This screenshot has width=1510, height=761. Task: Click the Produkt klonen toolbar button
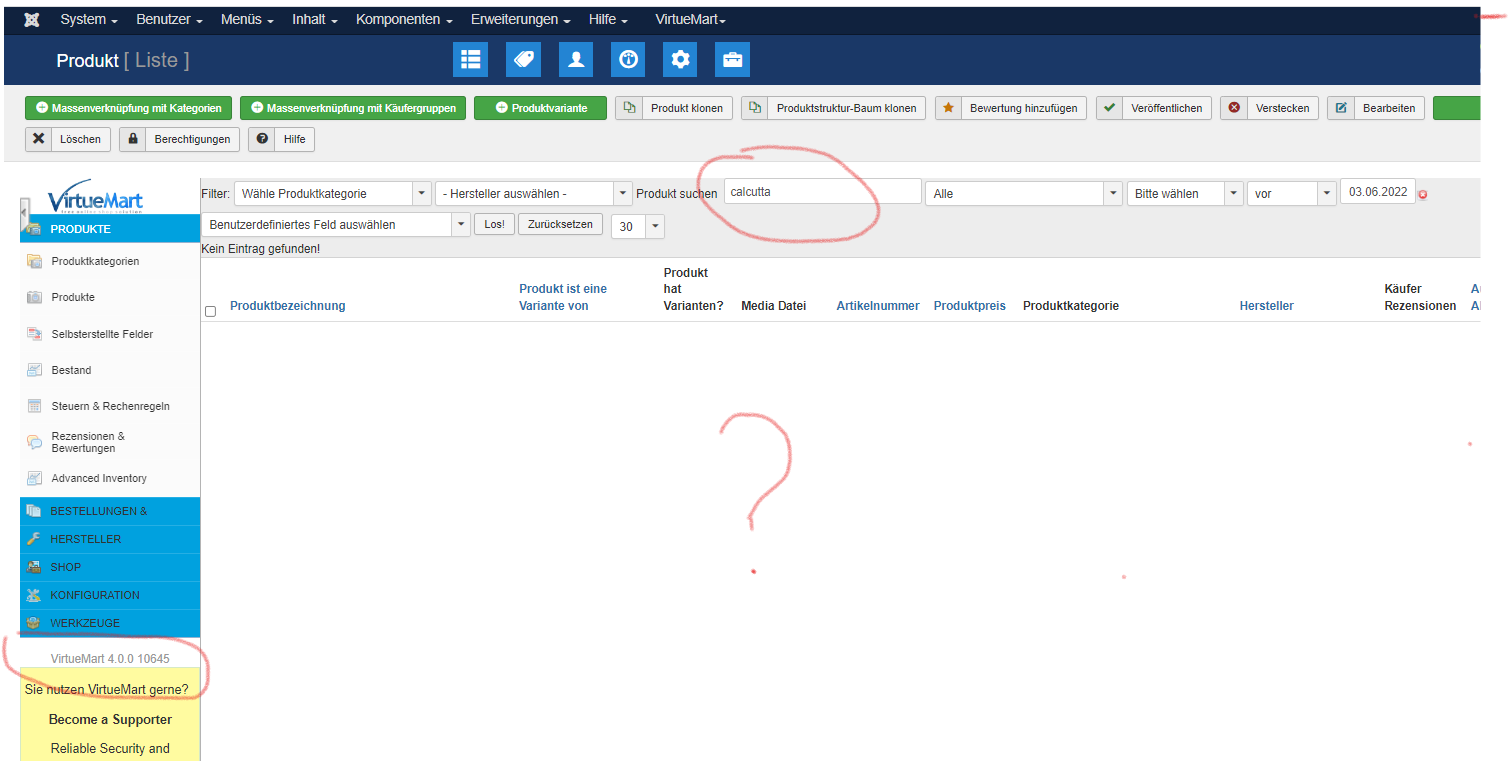coord(675,108)
